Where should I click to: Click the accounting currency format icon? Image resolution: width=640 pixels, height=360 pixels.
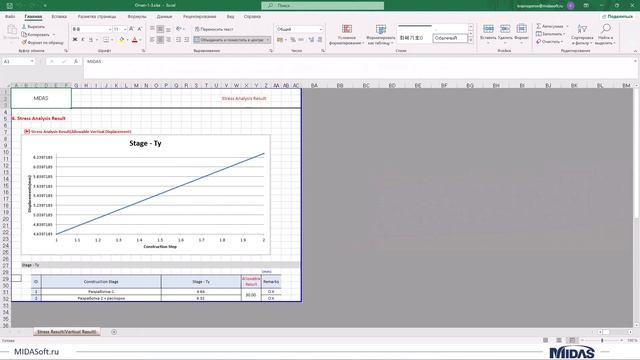click(280, 40)
